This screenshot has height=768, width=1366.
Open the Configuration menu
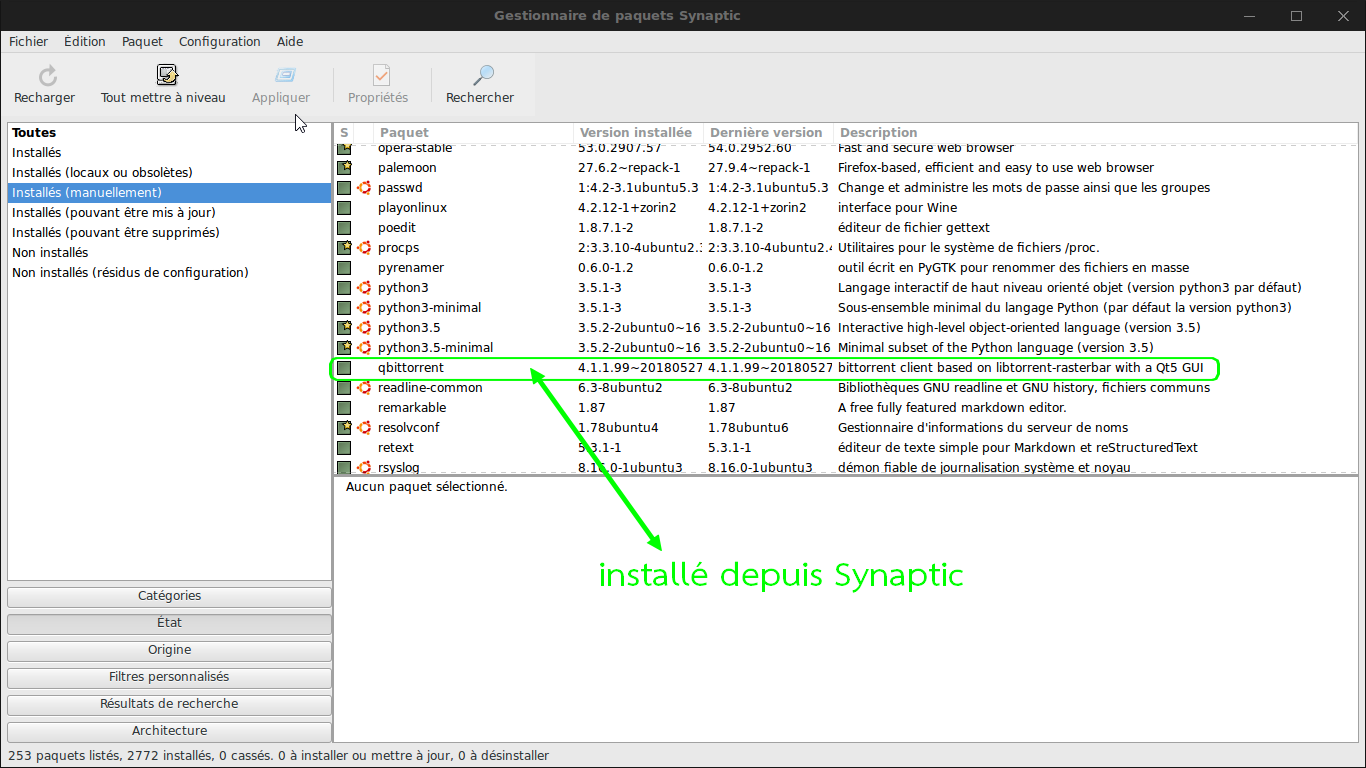[x=219, y=42]
